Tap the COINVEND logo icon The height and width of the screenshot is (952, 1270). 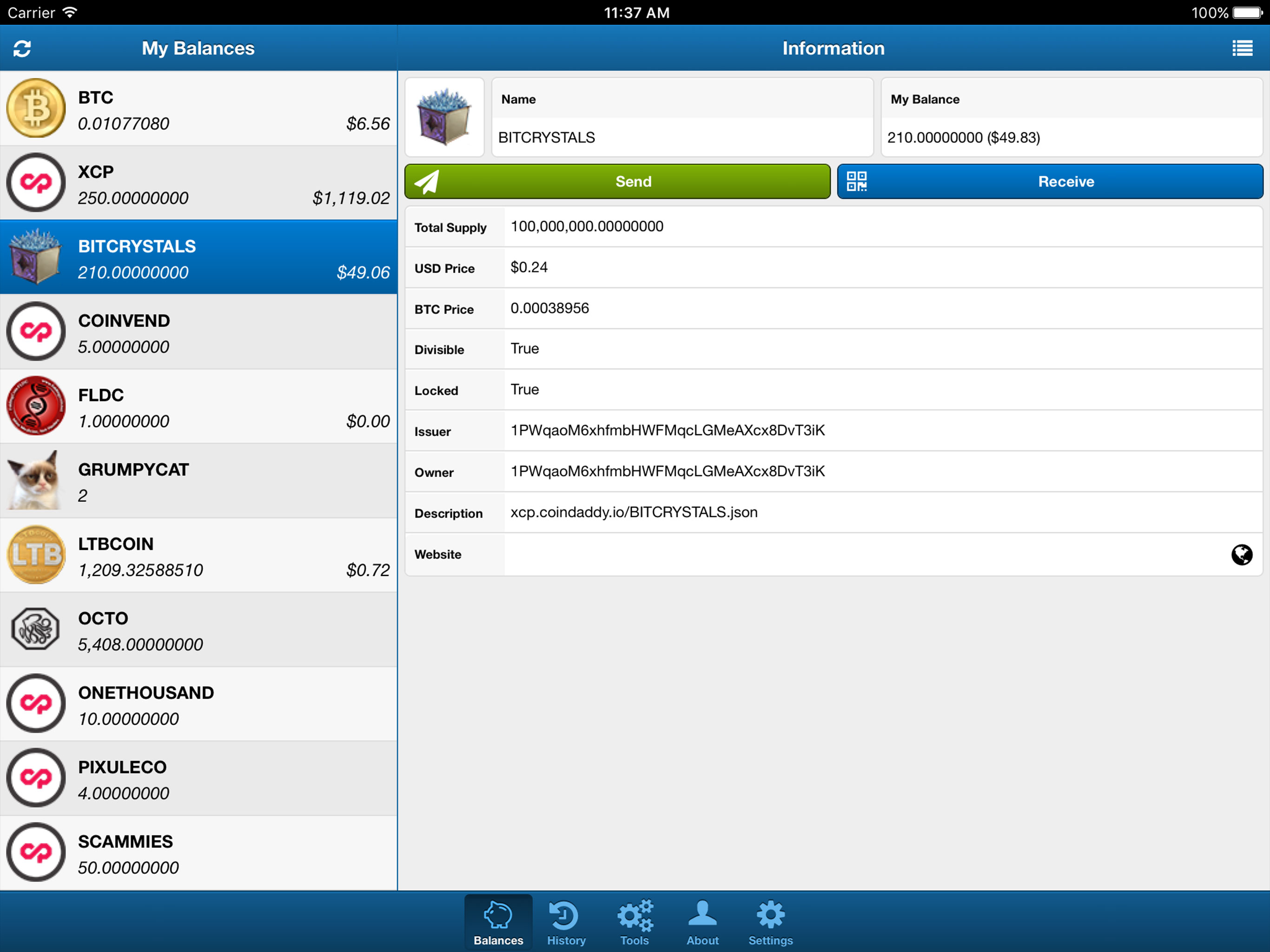click(x=36, y=331)
